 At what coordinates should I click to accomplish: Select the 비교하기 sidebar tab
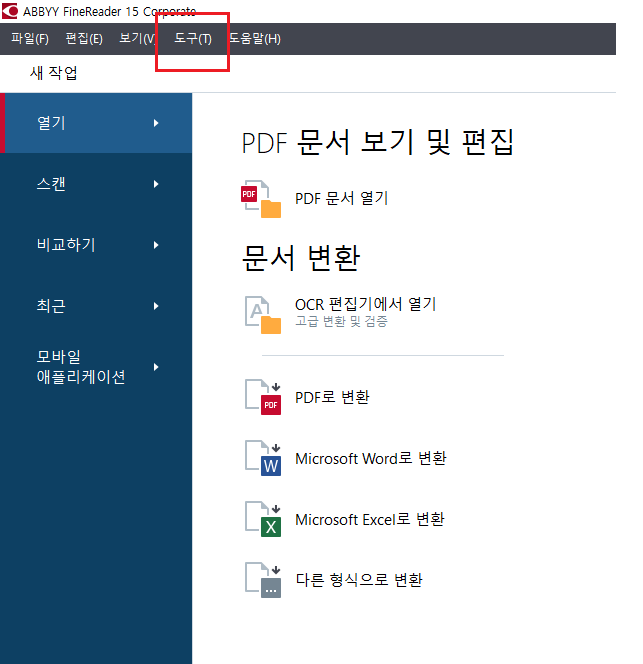(96, 245)
